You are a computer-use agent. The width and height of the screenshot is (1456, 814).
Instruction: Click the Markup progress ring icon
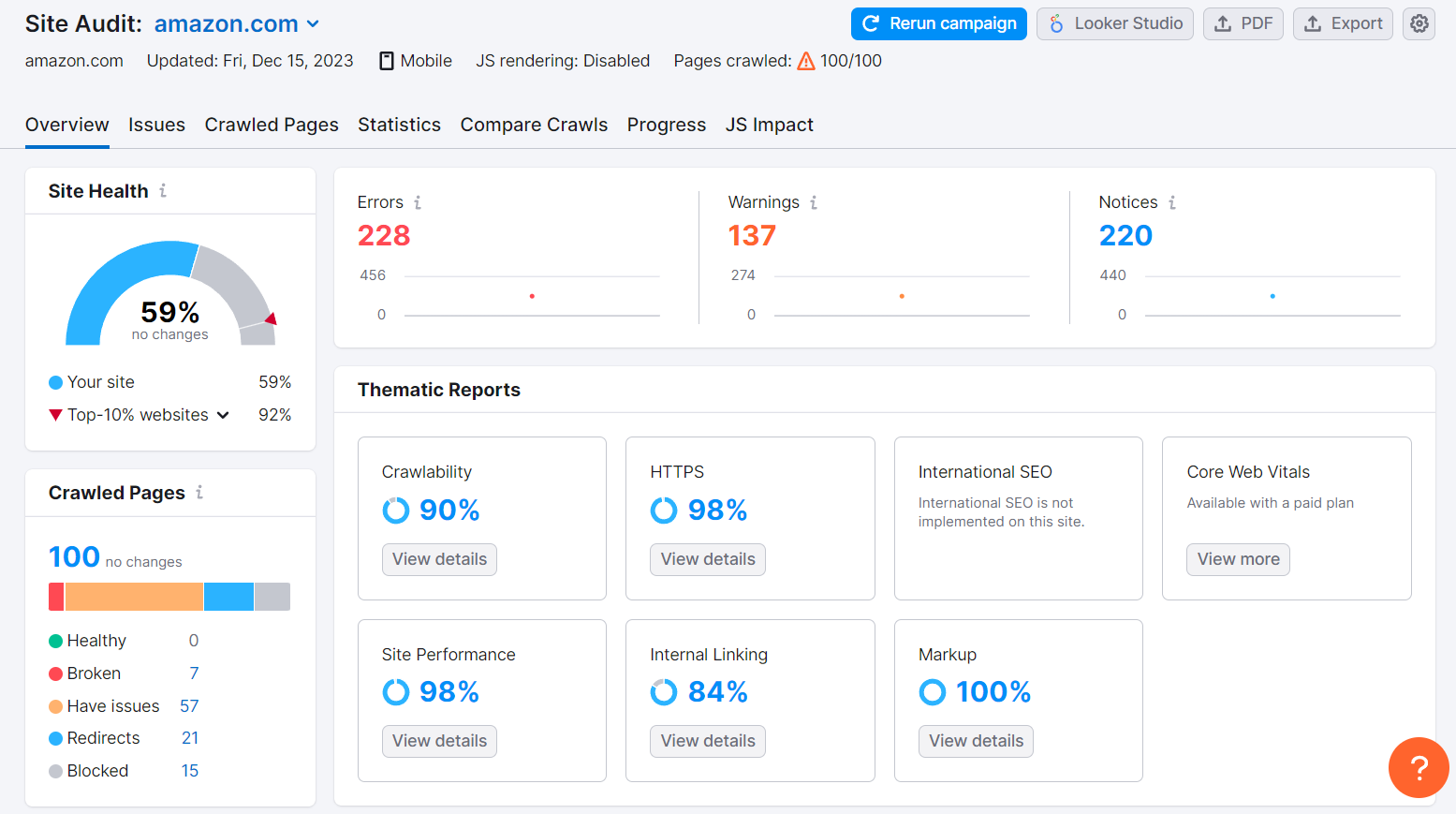933,692
